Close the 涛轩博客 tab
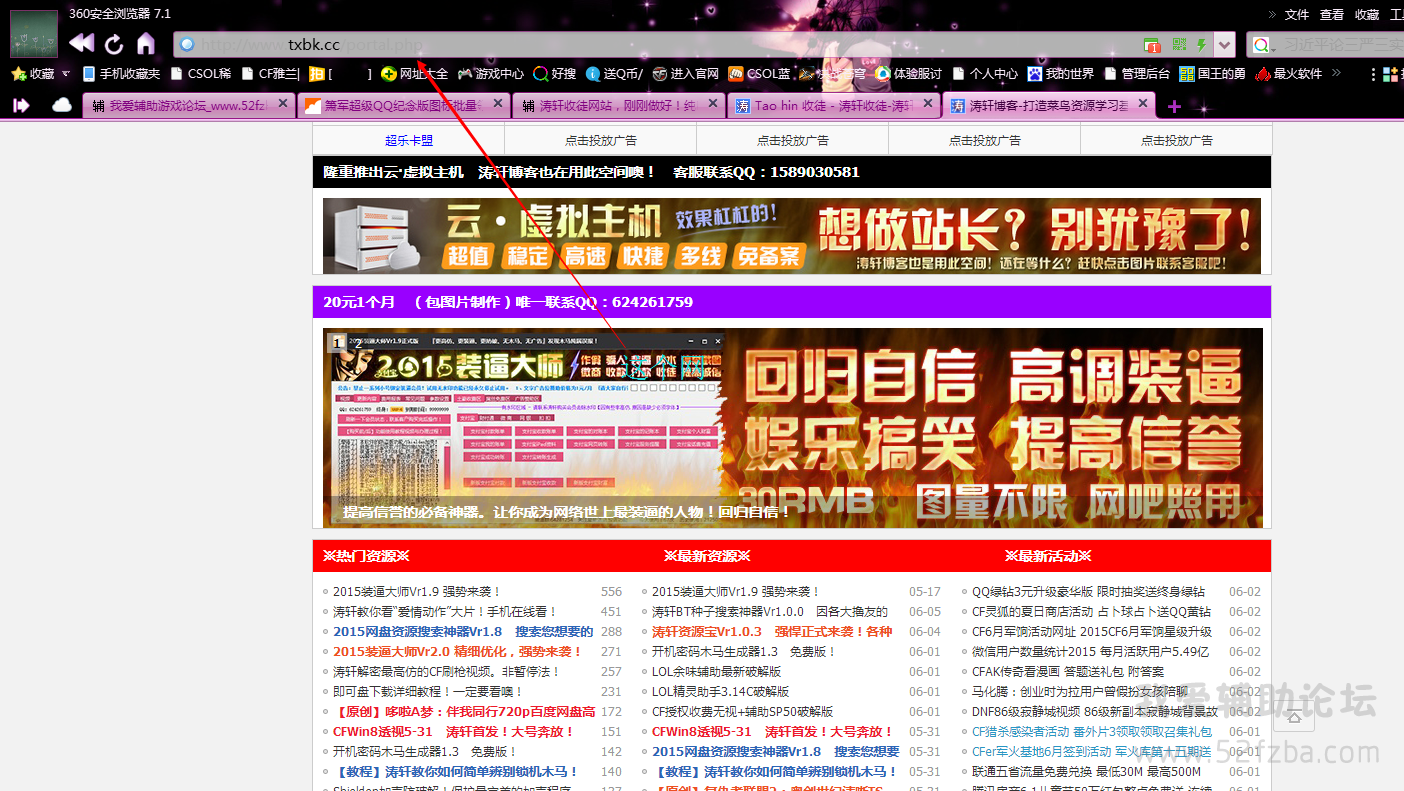 coord(1143,103)
